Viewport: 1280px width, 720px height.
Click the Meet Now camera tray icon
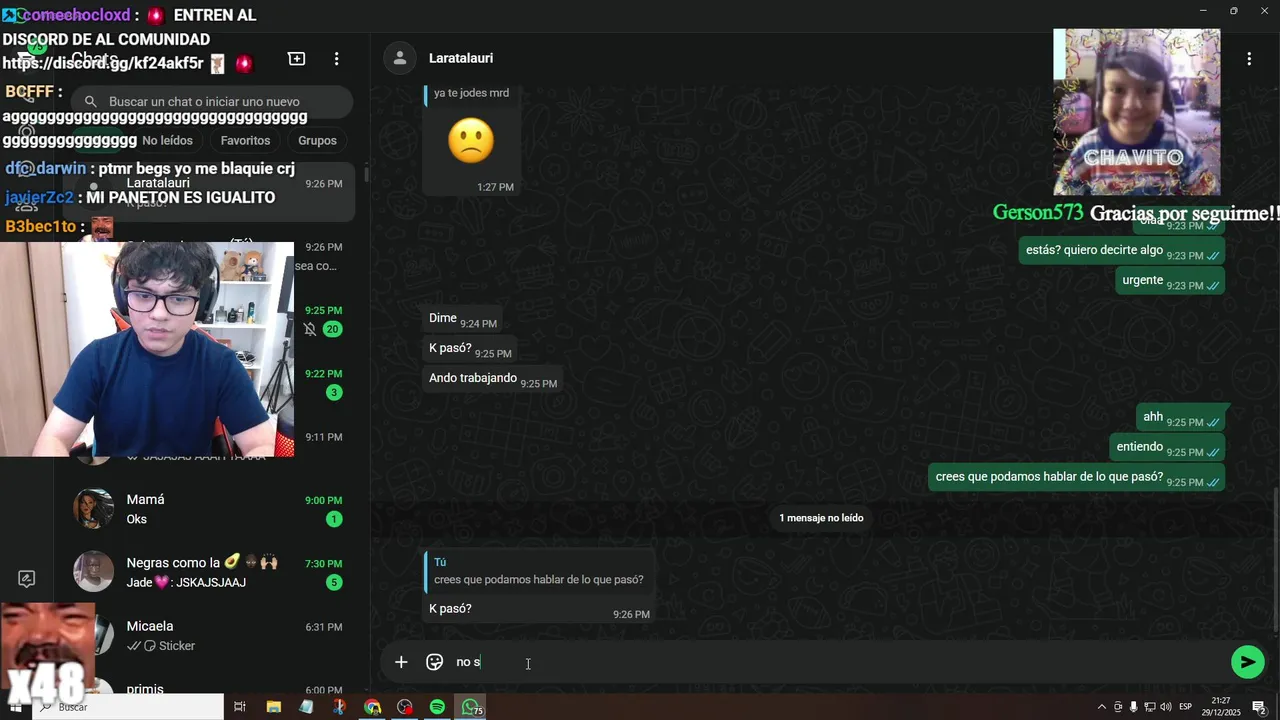(1118, 707)
